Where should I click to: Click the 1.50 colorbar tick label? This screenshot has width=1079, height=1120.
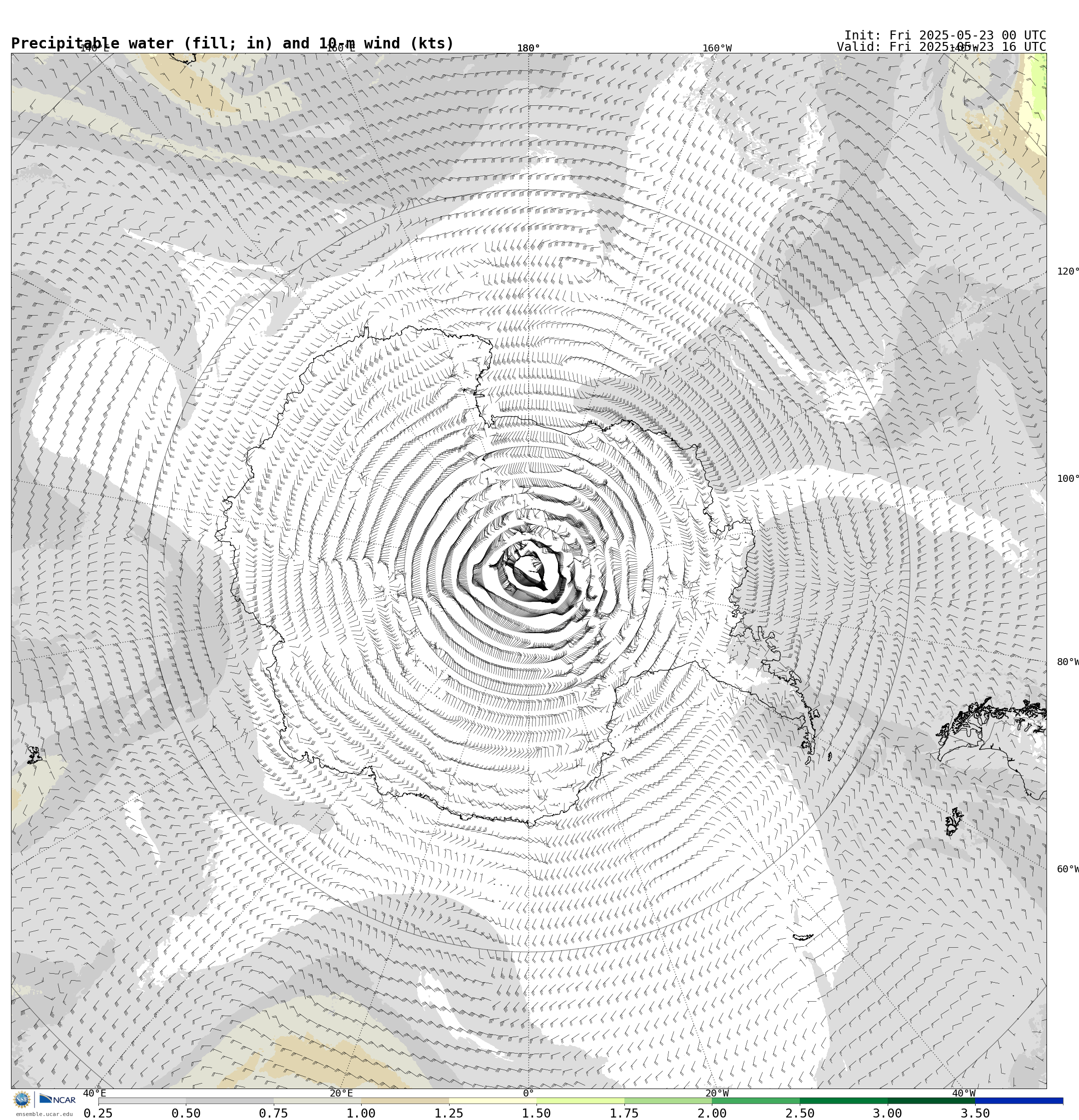tap(537, 1113)
